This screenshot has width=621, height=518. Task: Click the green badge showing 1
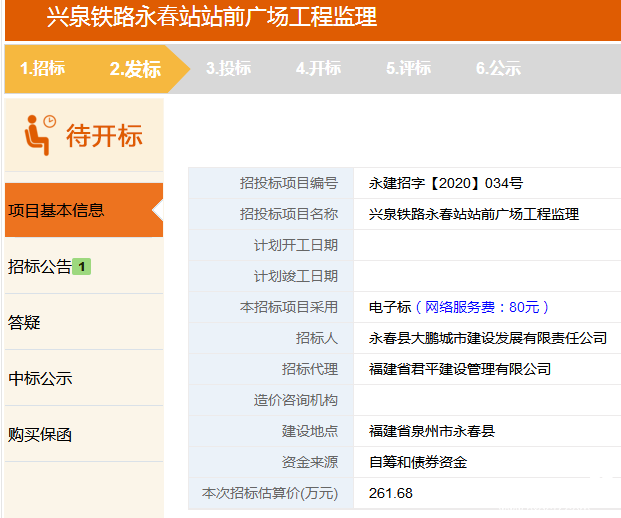click(x=82, y=267)
